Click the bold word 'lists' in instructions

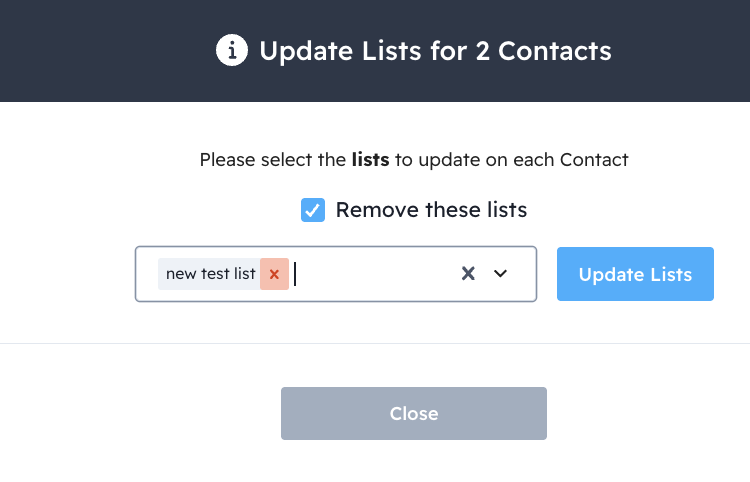click(370, 159)
